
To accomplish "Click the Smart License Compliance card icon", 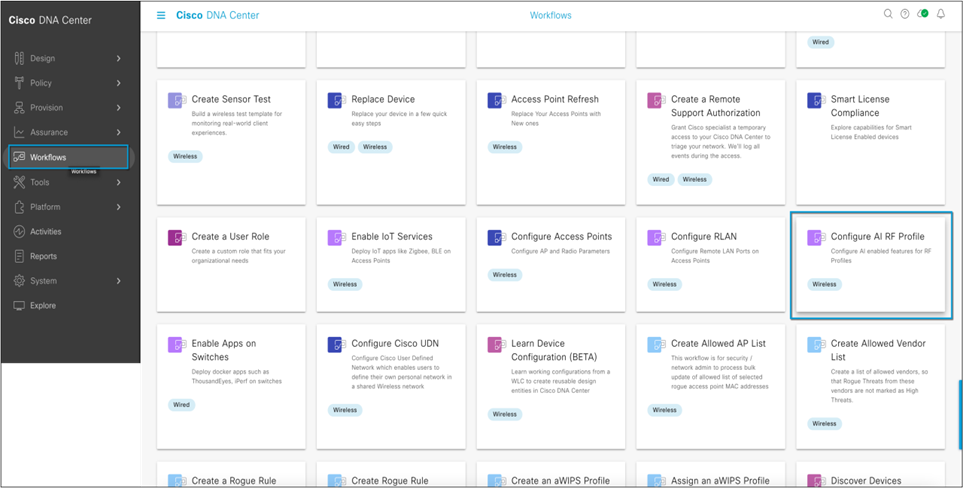I will pyautogui.click(x=816, y=101).
